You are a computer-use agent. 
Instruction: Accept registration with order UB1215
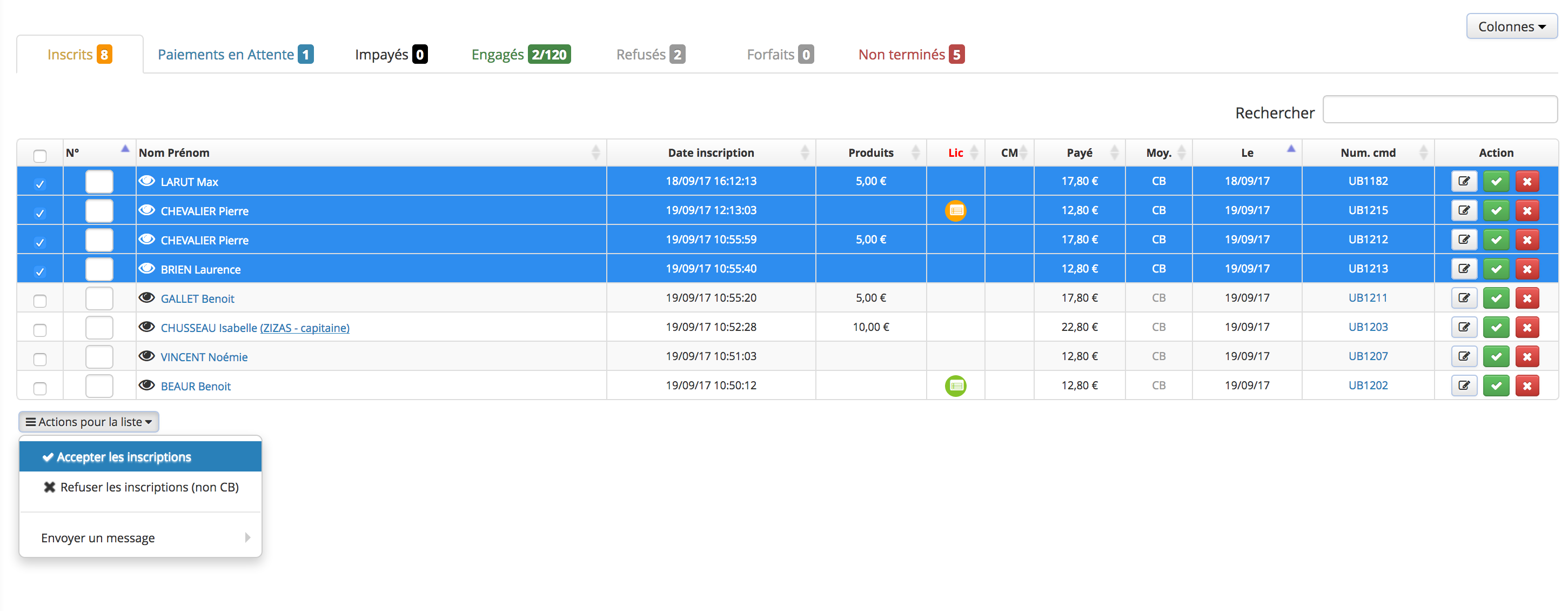click(1496, 210)
